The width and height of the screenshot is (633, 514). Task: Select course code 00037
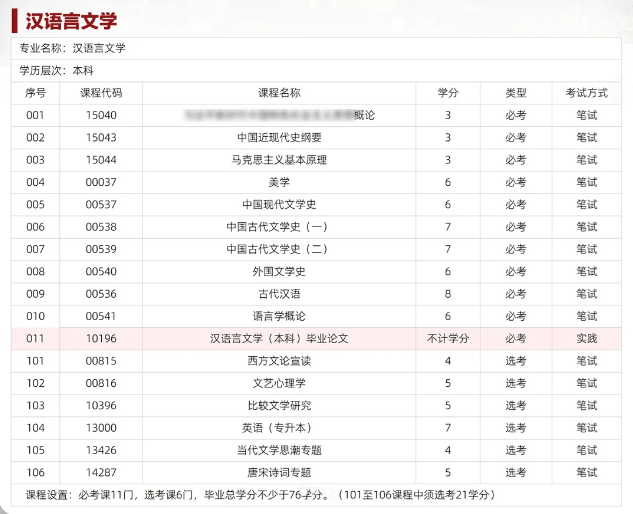coord(101,182)
